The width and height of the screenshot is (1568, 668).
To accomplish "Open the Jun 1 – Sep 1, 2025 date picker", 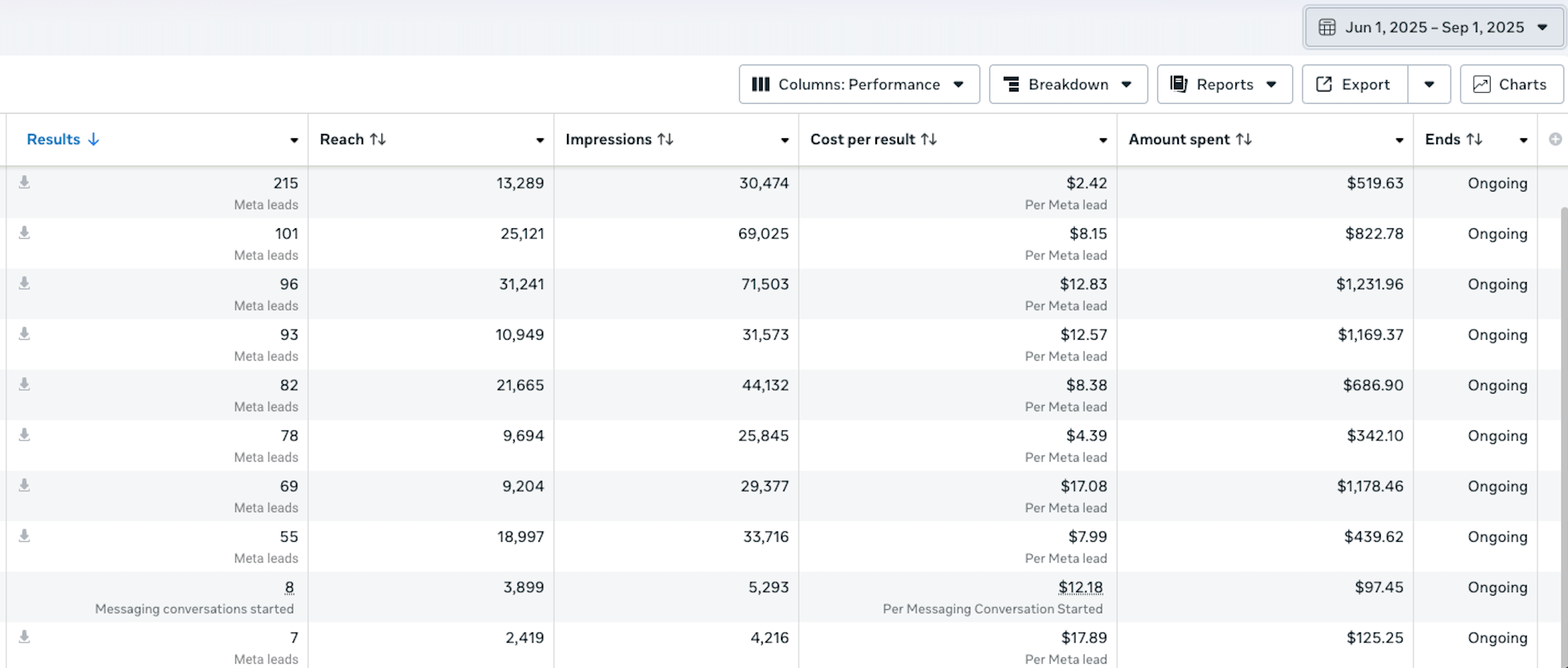I will coord(1433,28).
